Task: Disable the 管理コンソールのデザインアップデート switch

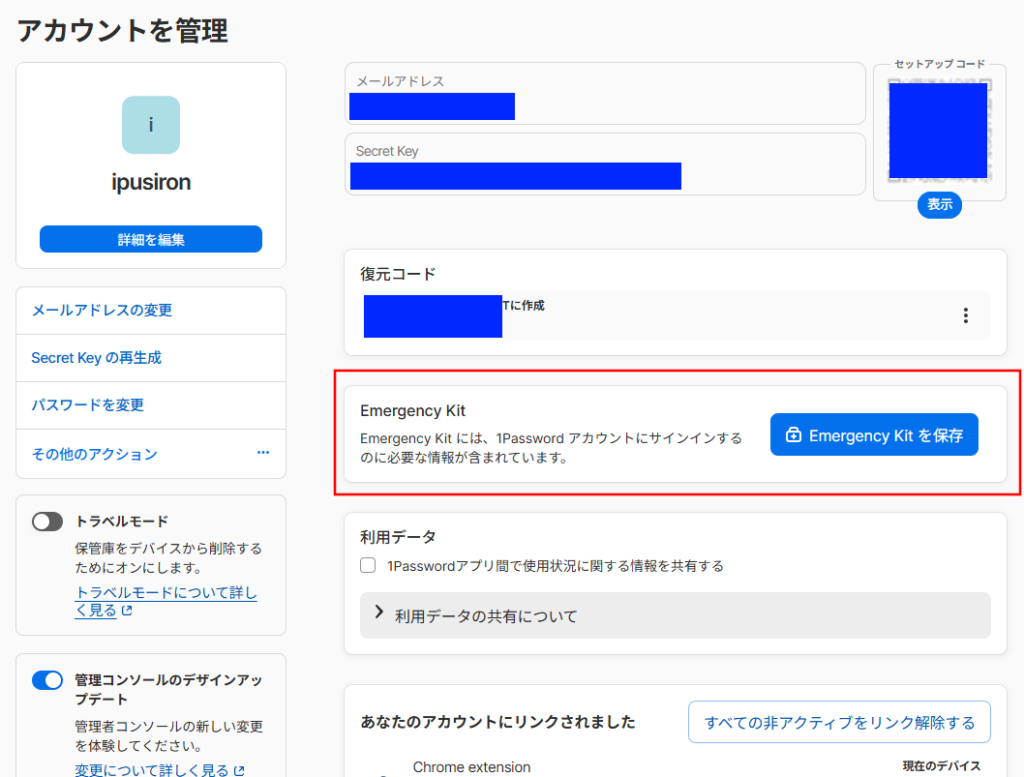Action: click(48, 680)
